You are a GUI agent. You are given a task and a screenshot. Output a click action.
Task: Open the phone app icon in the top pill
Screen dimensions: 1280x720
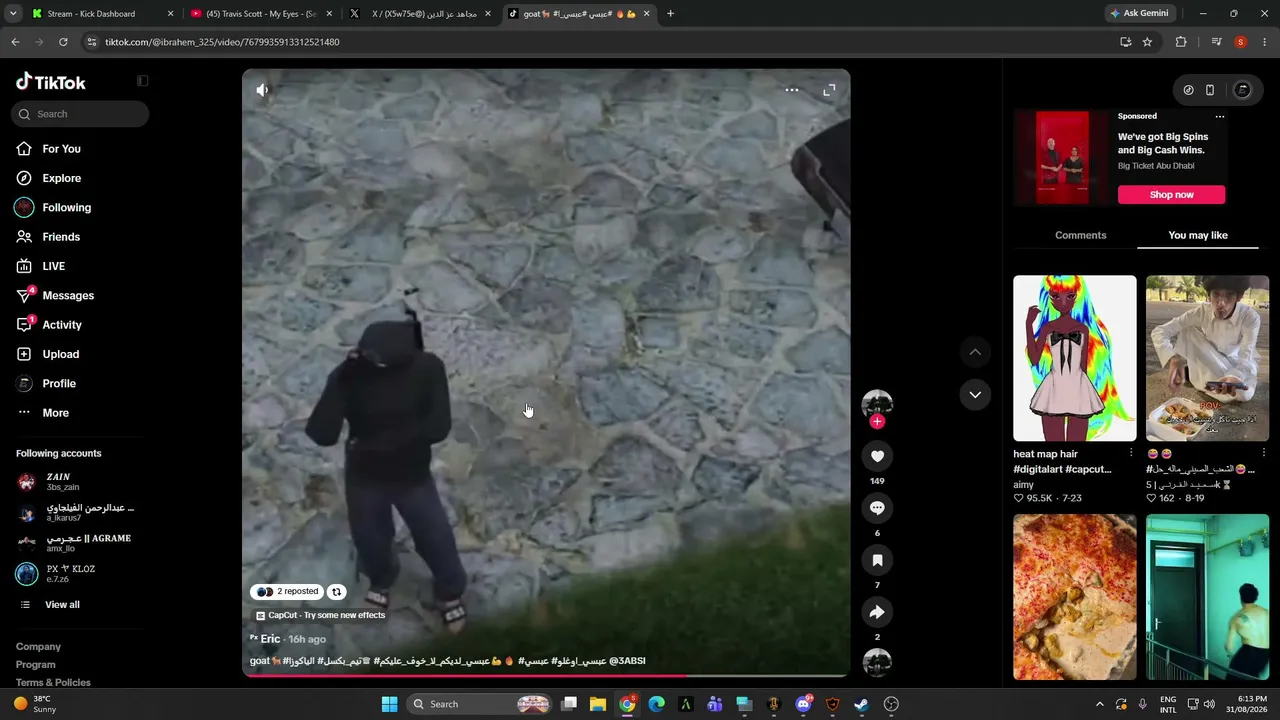(1210, 90)
